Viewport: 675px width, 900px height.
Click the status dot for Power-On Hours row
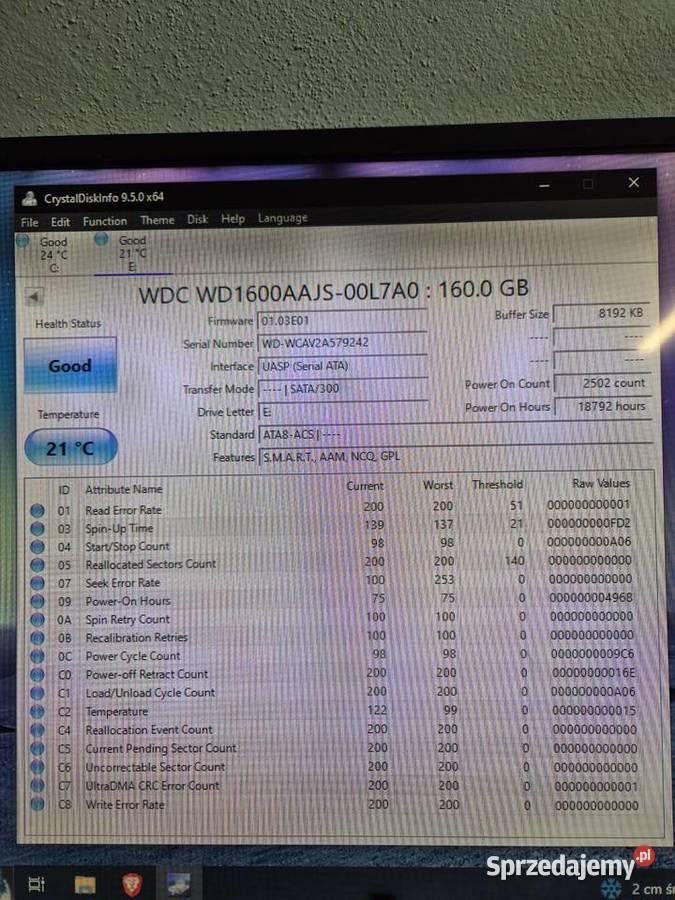(37, 602)
